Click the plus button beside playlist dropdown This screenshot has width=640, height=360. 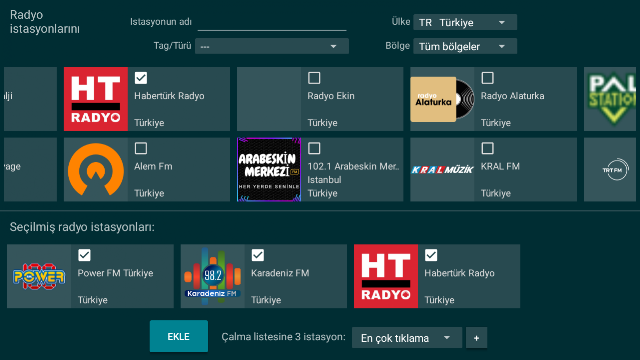476,338
